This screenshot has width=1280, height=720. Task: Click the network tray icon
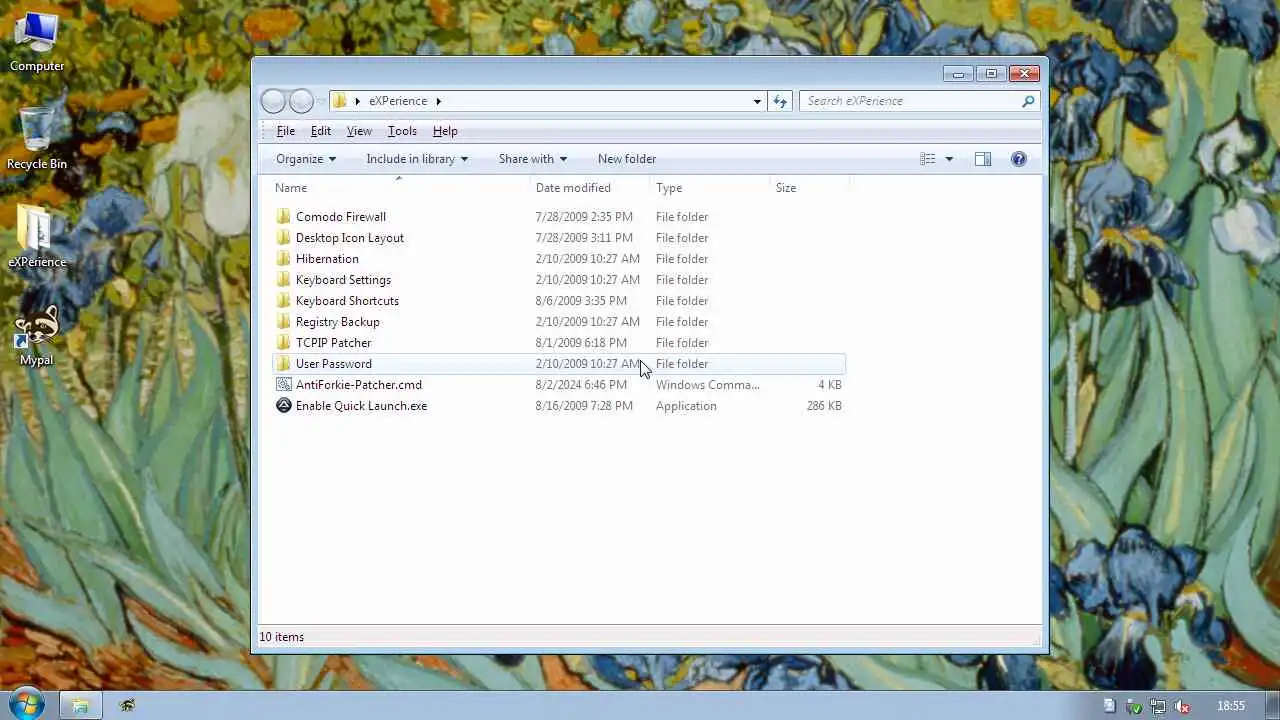click(1158, 706)
